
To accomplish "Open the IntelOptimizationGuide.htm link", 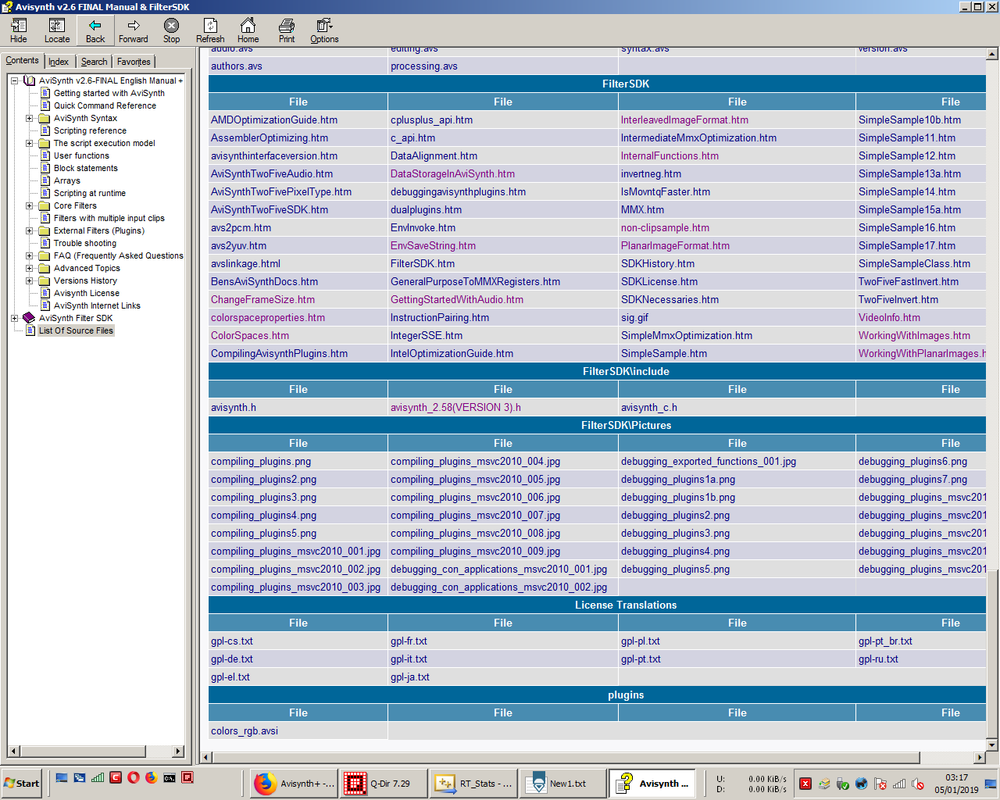I will point(452,353).
